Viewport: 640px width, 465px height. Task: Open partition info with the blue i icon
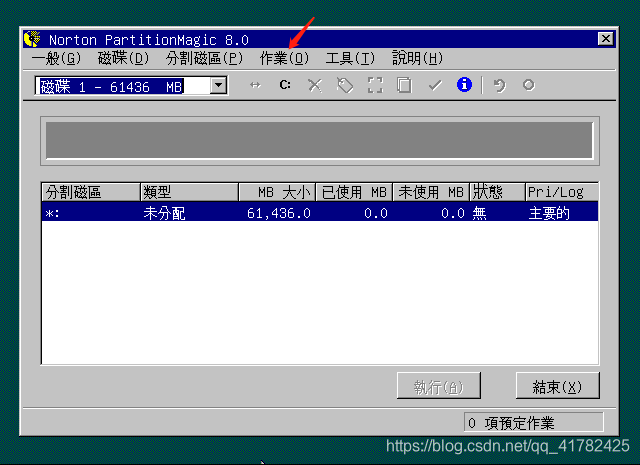click(x=464, y=85)
